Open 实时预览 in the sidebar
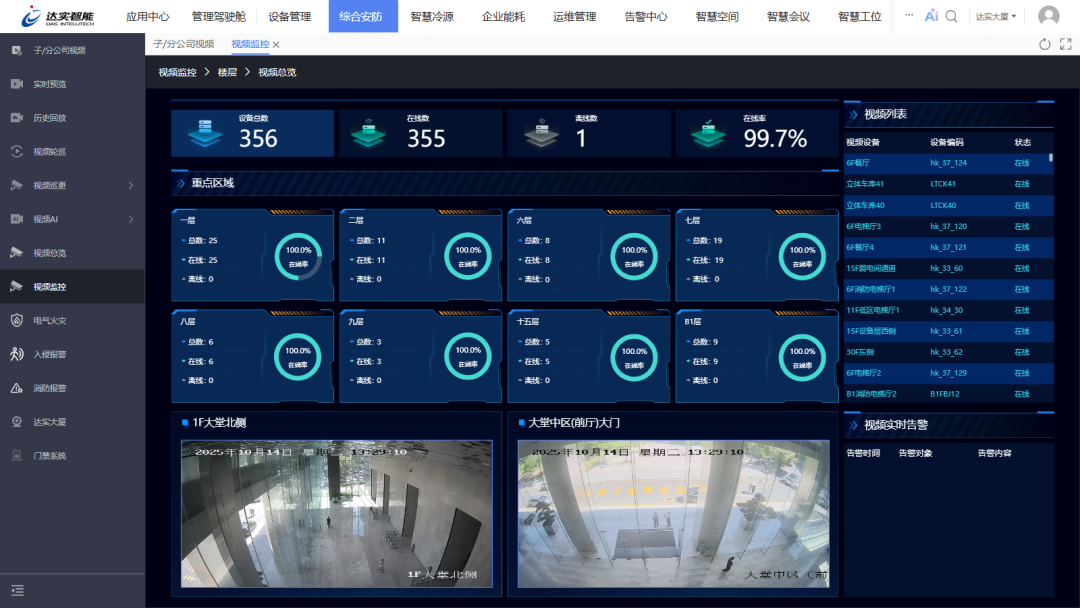Screen dimensions: 1080x608 pyautogui.click(x=60, y=84)
